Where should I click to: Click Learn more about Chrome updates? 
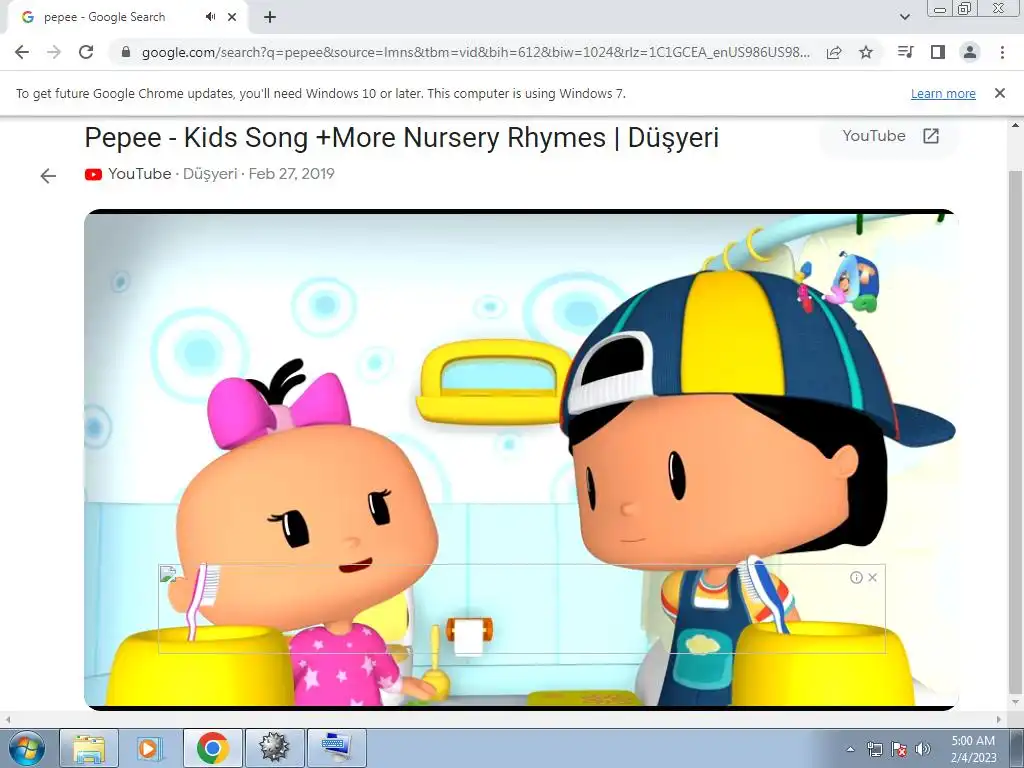(943, 93)
